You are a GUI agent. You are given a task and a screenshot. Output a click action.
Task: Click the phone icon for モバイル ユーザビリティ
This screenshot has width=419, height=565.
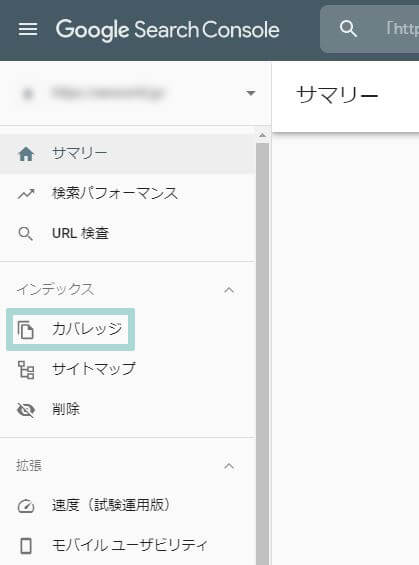click(x=26, y=546)
